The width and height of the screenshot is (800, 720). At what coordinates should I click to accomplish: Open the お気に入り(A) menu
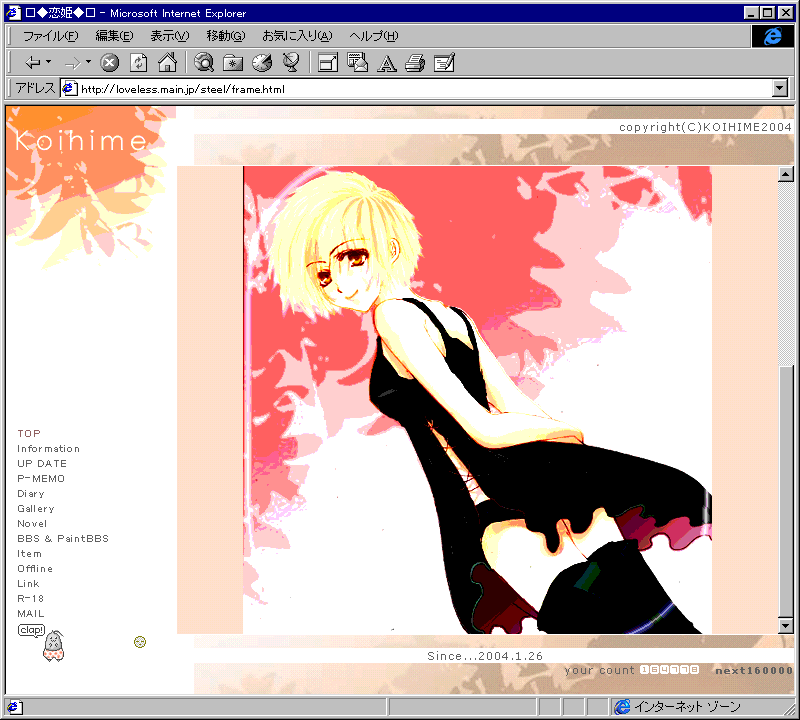tap(297, 36)
